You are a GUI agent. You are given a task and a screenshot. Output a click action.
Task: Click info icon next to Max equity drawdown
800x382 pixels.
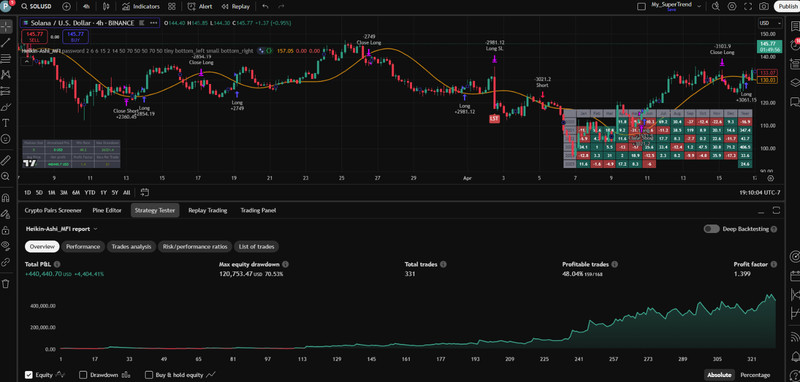[285, 264]
